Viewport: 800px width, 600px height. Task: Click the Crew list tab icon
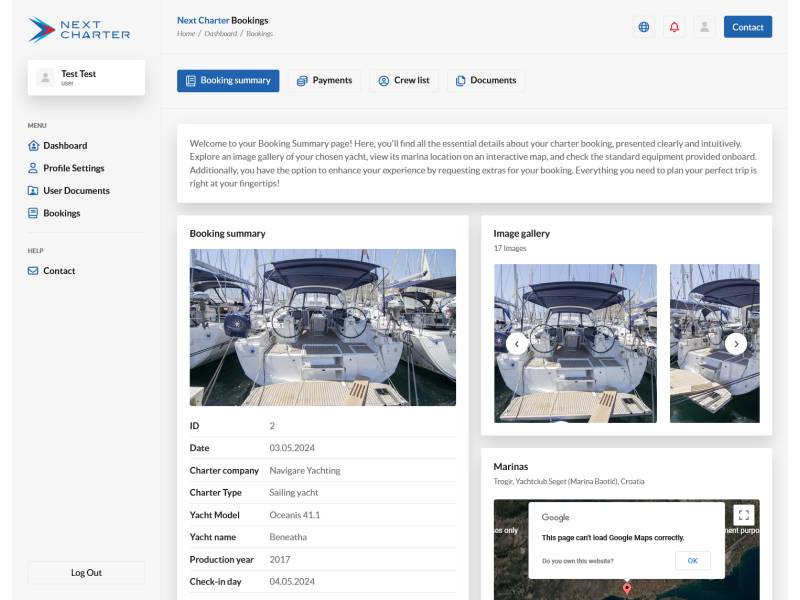tap(384, 81)
